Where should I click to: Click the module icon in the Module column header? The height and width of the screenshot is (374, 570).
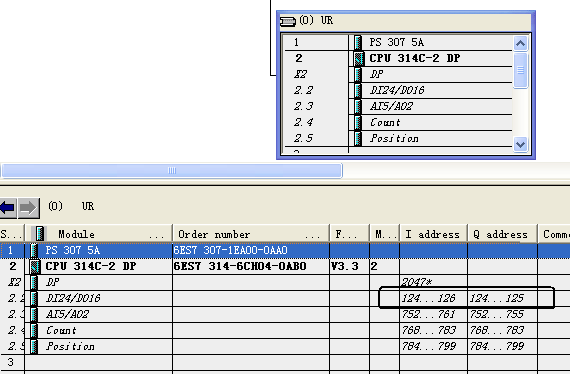[x=39, y=234]
